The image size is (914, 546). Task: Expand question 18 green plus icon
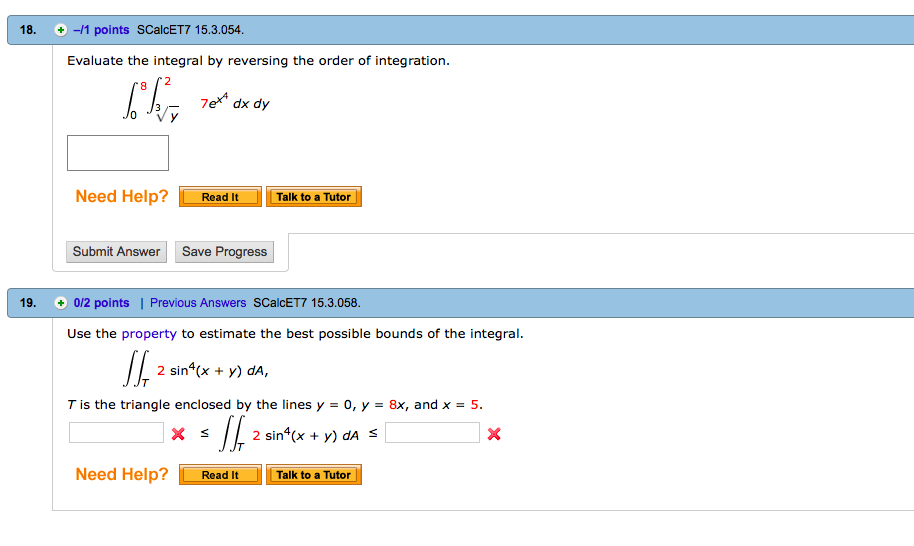point(61,30)
